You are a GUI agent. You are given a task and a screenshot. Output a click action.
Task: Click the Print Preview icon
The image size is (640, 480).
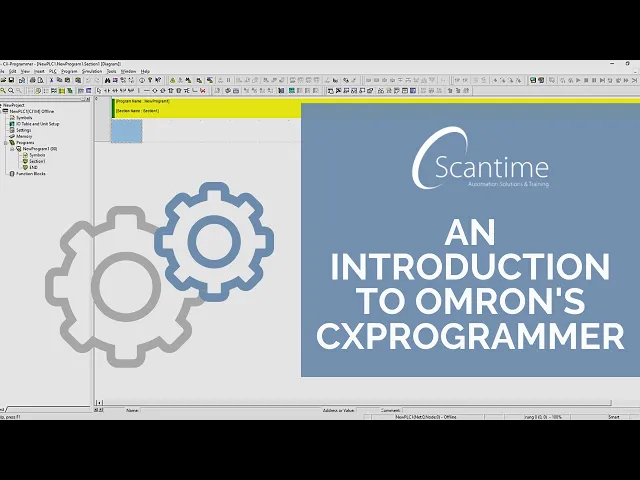click(x=40, y=80)
